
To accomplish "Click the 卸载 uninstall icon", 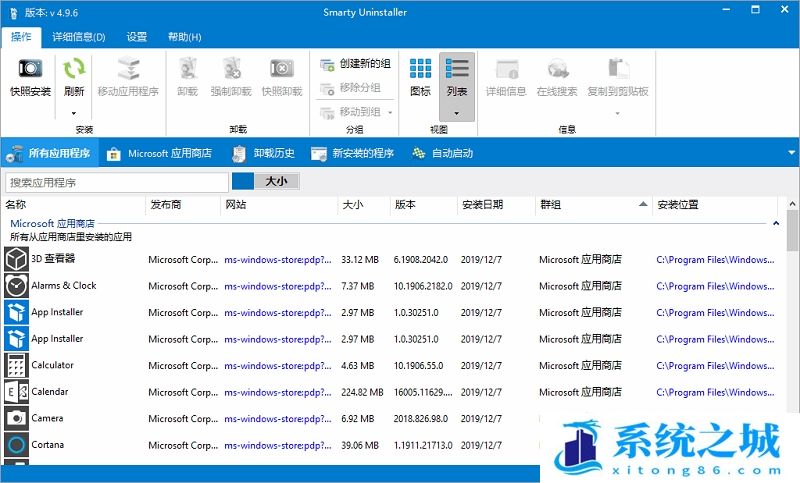I will [187, 68].
